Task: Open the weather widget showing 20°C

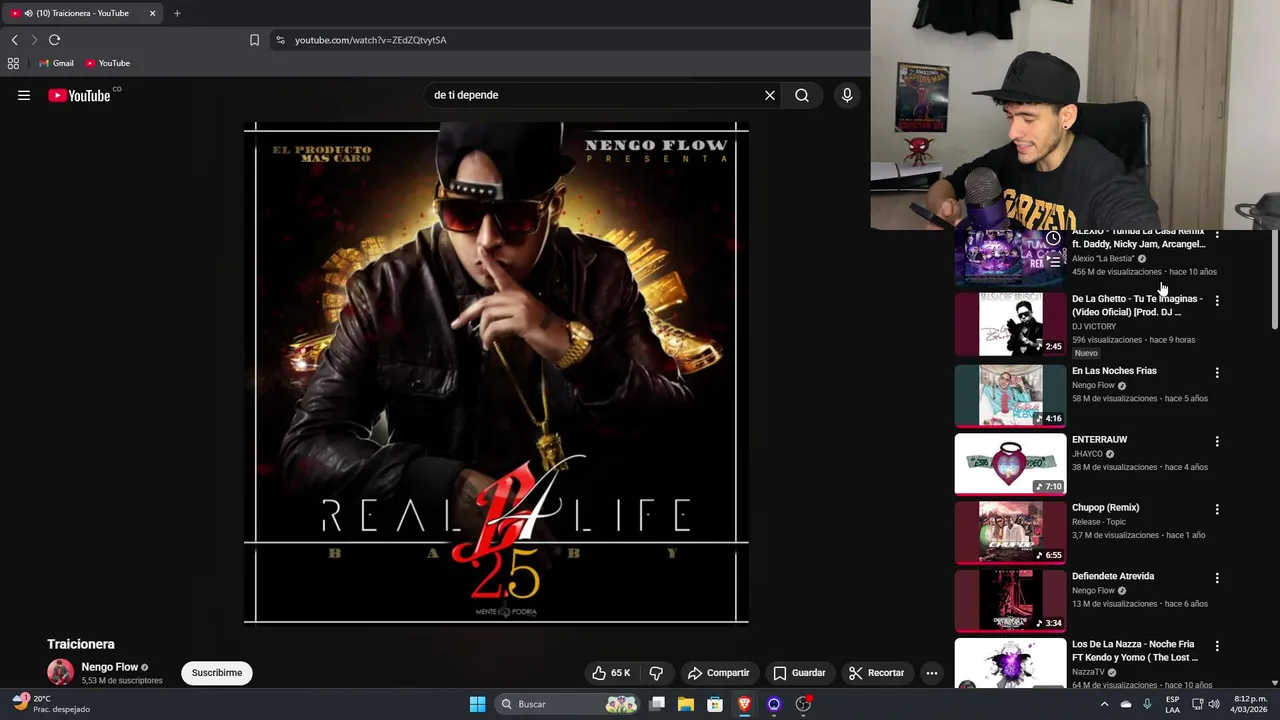Action: click(x=50, y=704)
